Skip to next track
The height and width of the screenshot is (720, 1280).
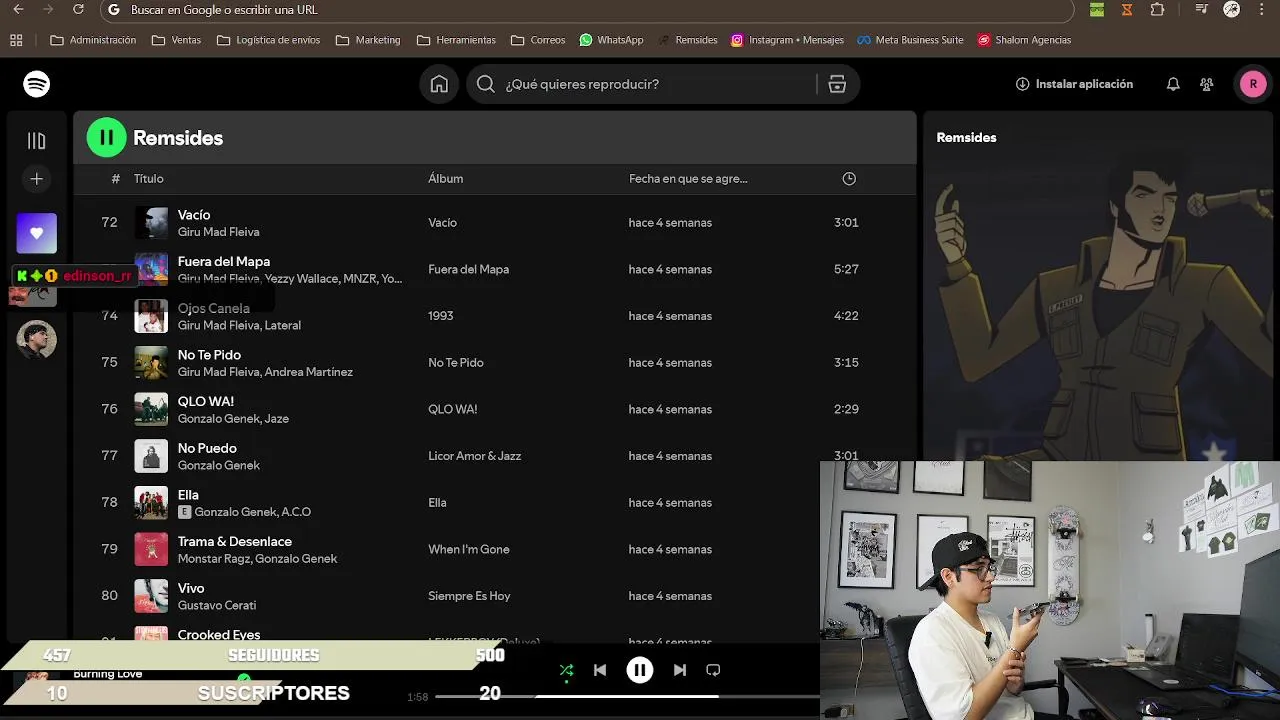tap(680, 670)
